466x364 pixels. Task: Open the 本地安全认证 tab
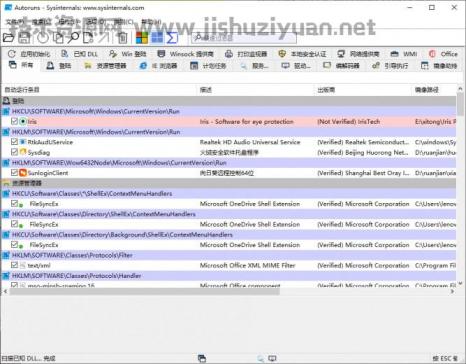tap(302, 54)
